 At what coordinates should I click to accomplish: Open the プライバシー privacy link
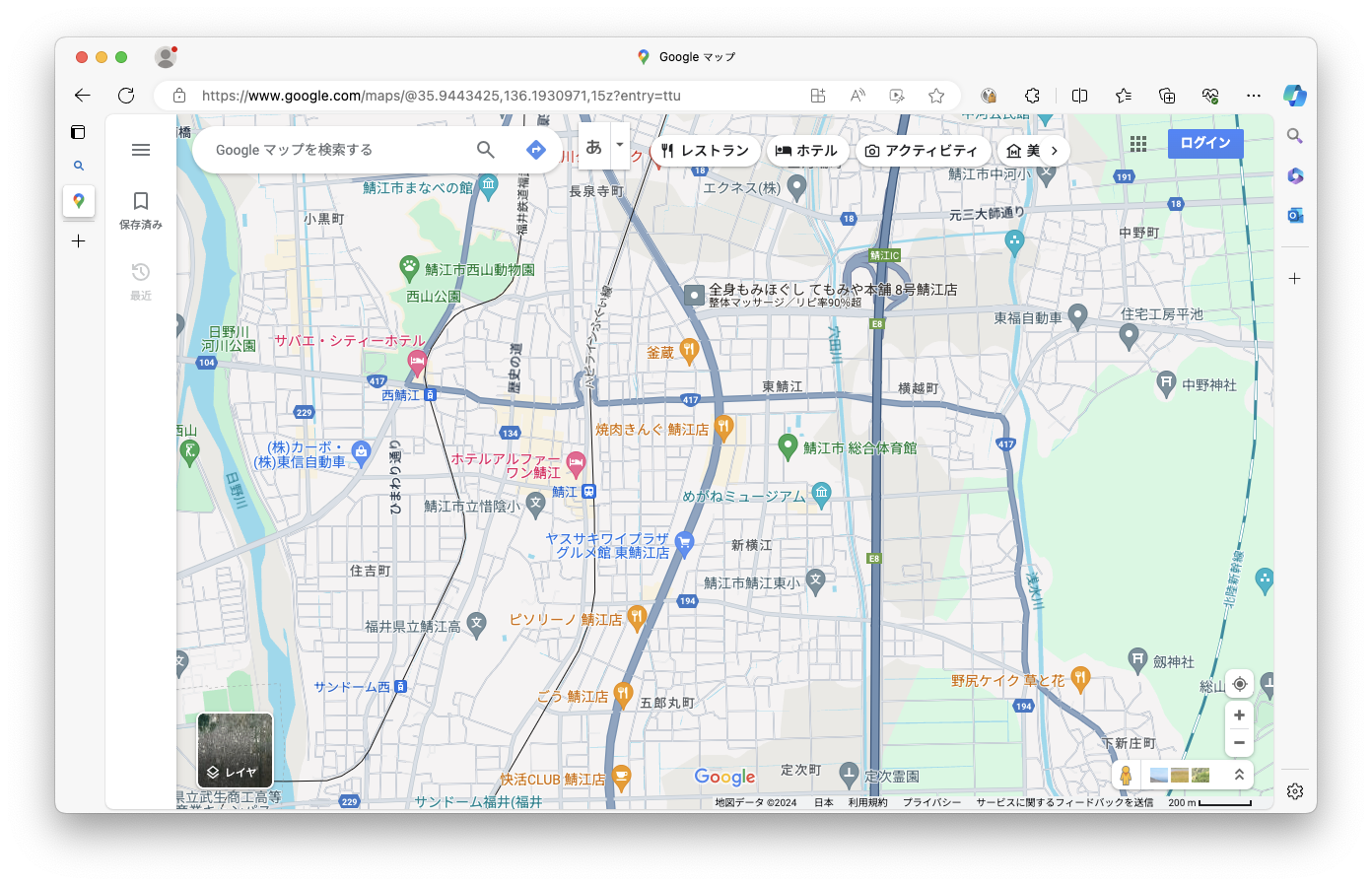[931, 802]
